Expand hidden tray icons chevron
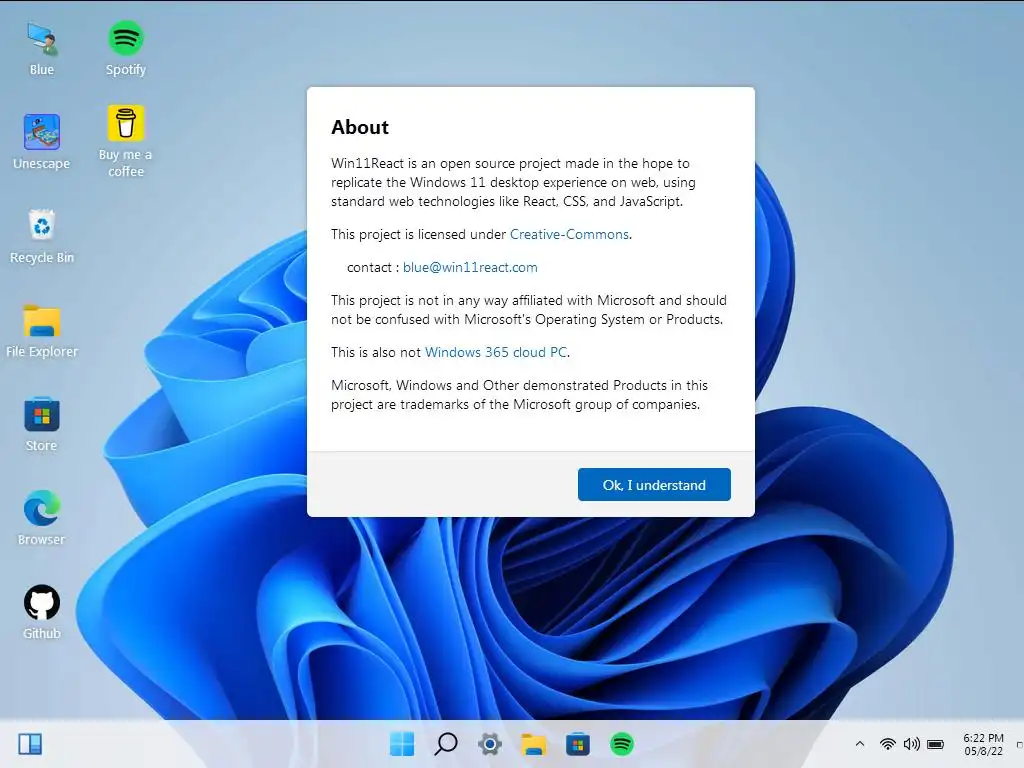This screenshot has width=1024, height=768. click(x=860, y=744)
